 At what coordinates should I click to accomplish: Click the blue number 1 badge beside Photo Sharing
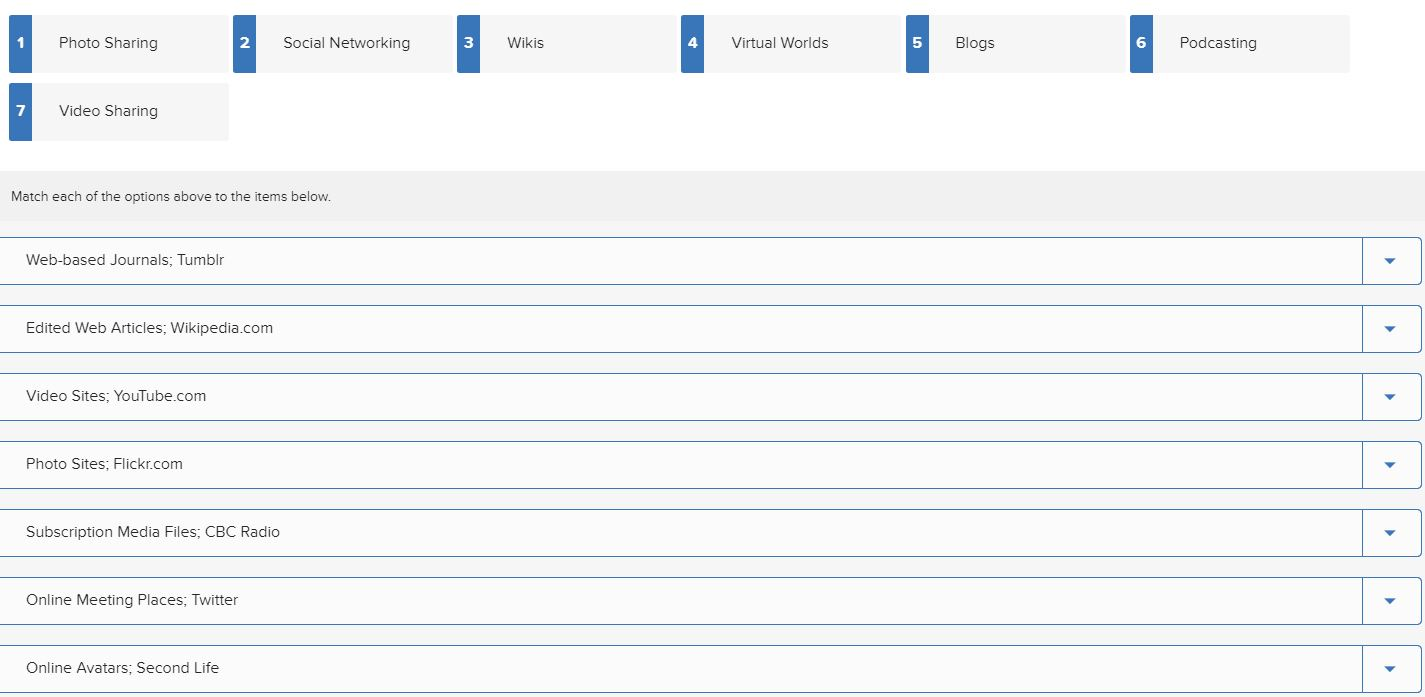(19, 43)
